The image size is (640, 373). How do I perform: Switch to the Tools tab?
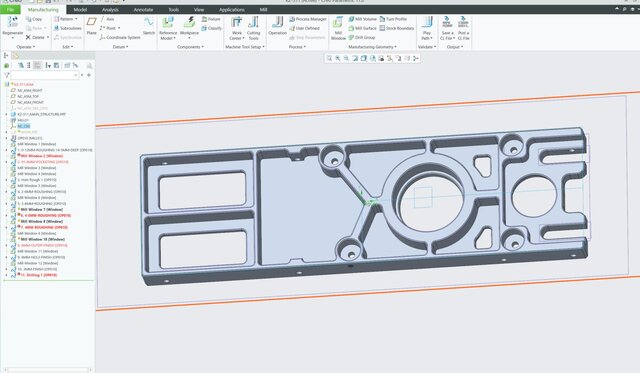173,9
